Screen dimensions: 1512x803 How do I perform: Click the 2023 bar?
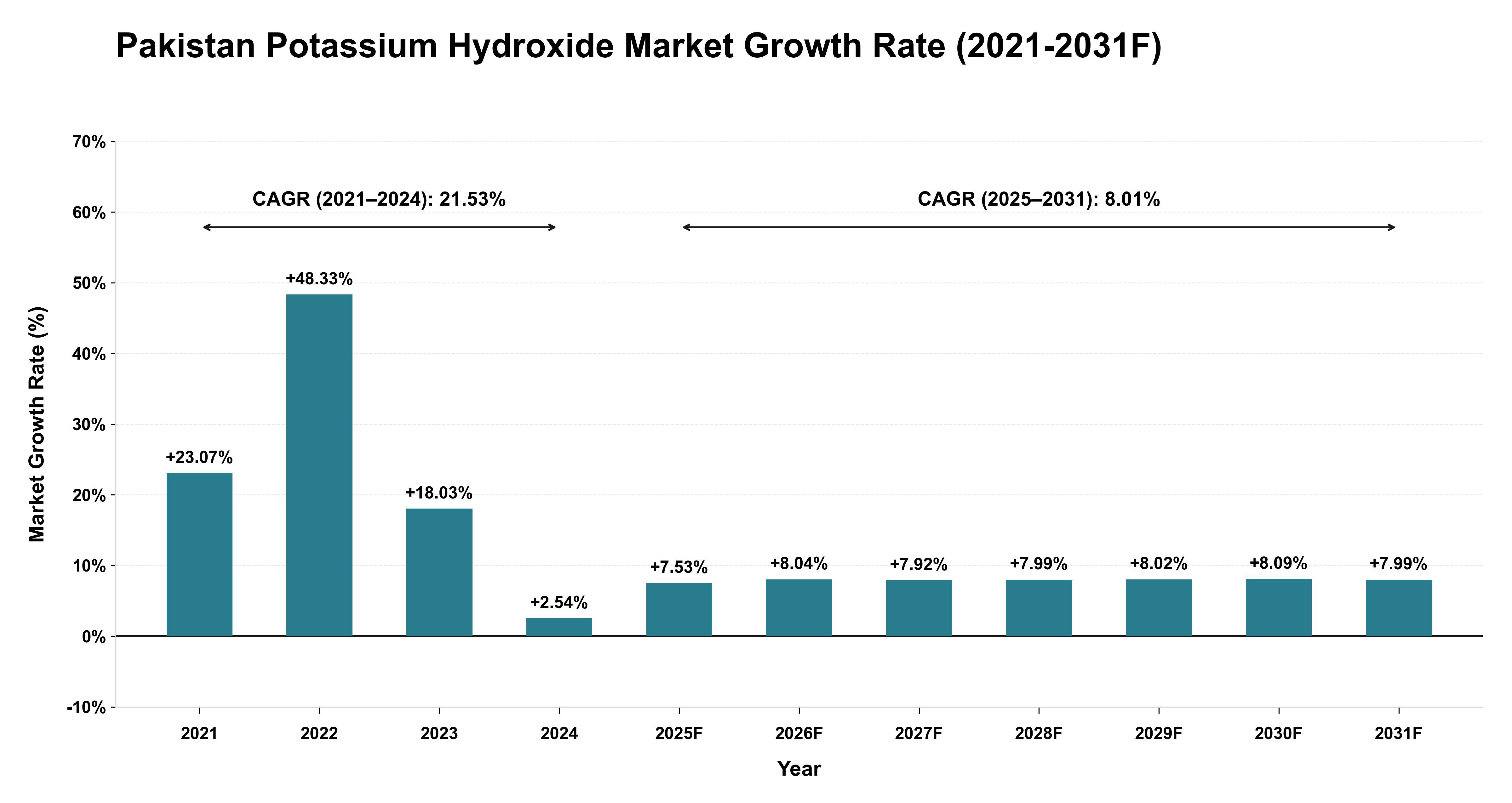tap(439, 572)
